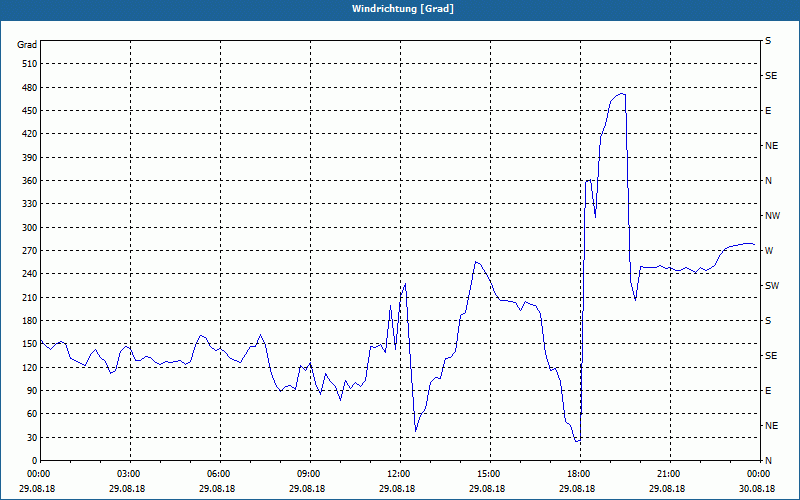This screenshot has height=500, width=800.
Task: Click the 'Windrichtung [Grad]' chart title
Action: click(x=403, y=9)
